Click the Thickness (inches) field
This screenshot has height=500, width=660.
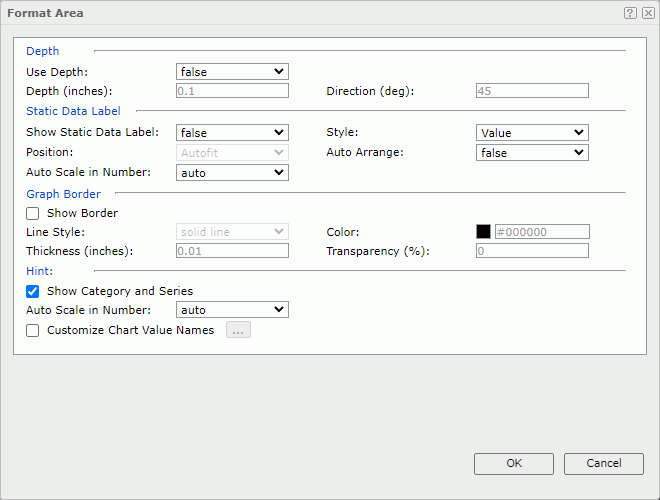tap(232, 251)
